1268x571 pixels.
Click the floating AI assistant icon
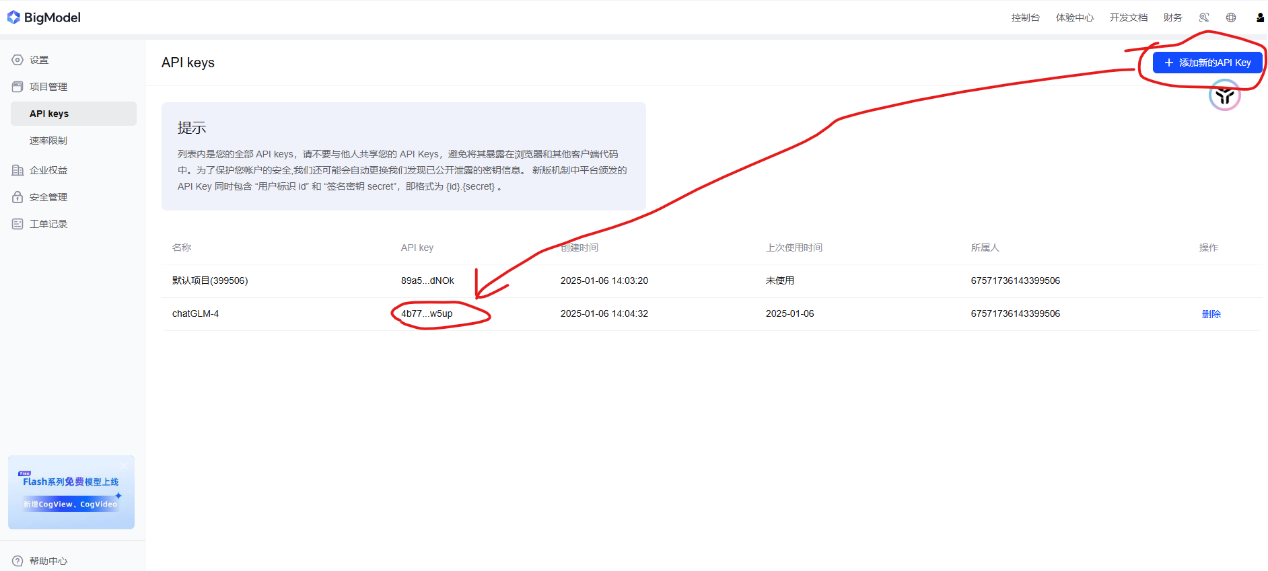point(1225,96)
